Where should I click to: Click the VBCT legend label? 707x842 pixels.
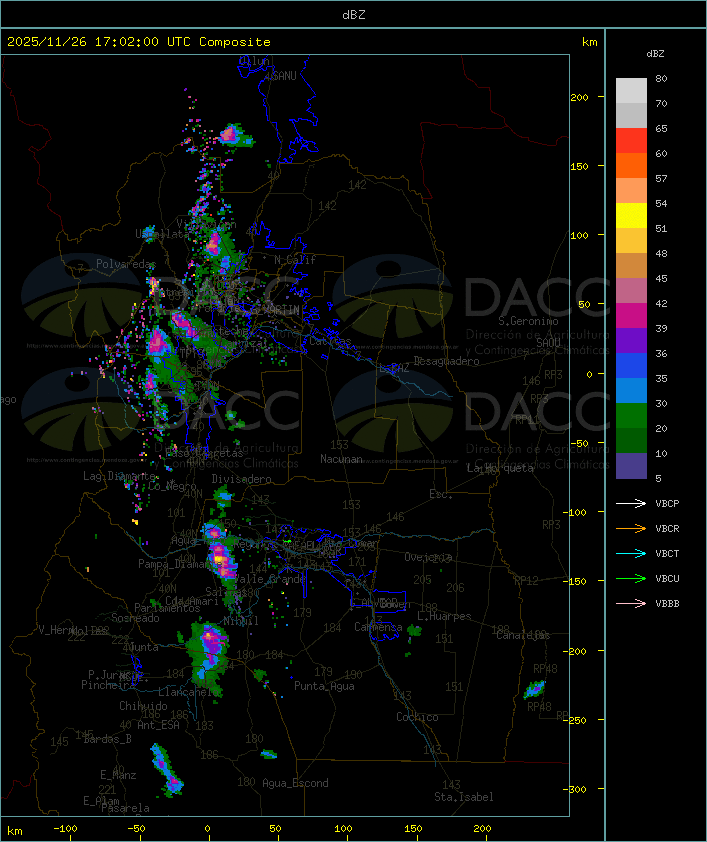(x=667, y=554)
